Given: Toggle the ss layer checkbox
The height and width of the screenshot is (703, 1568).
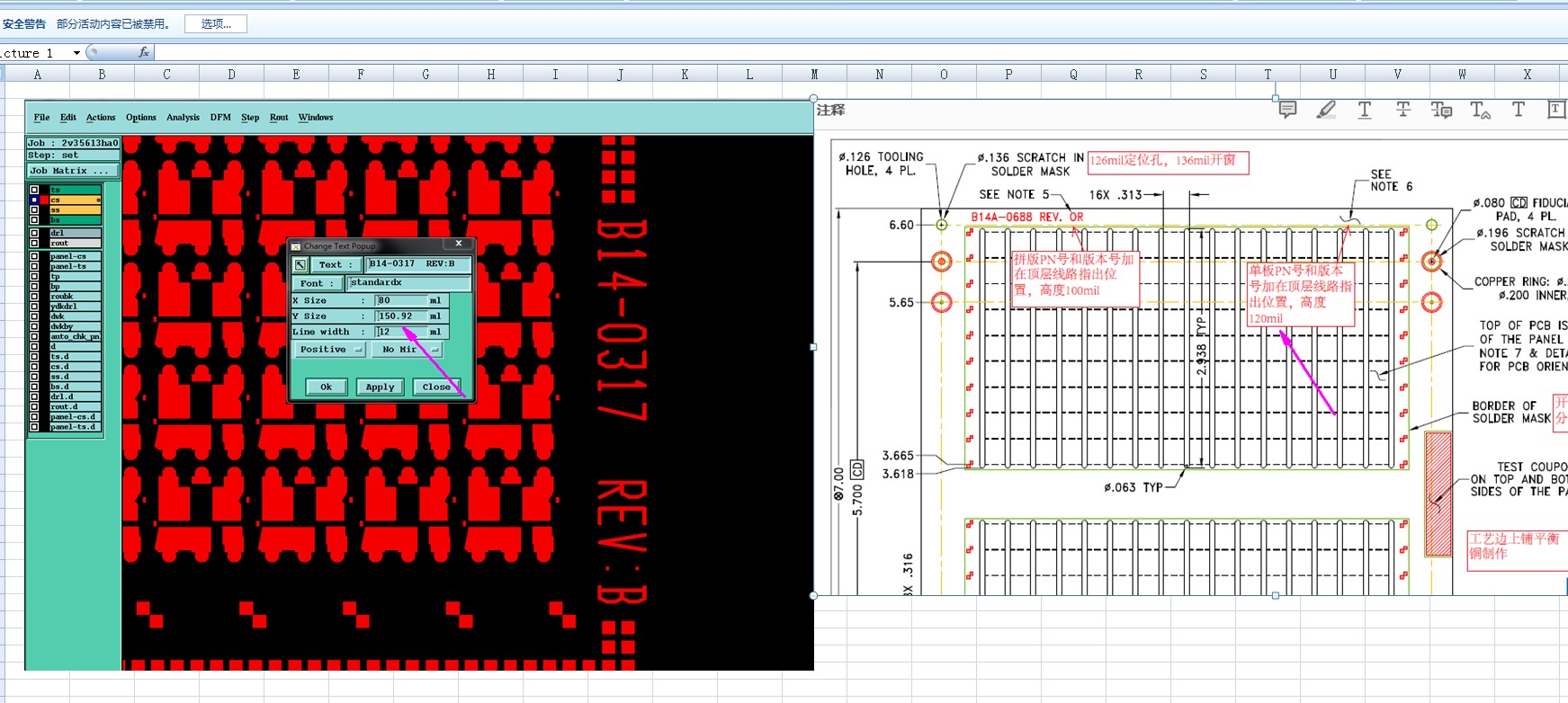Looking at the screenshot, I should pyautogui.click(x=34, y=209).
